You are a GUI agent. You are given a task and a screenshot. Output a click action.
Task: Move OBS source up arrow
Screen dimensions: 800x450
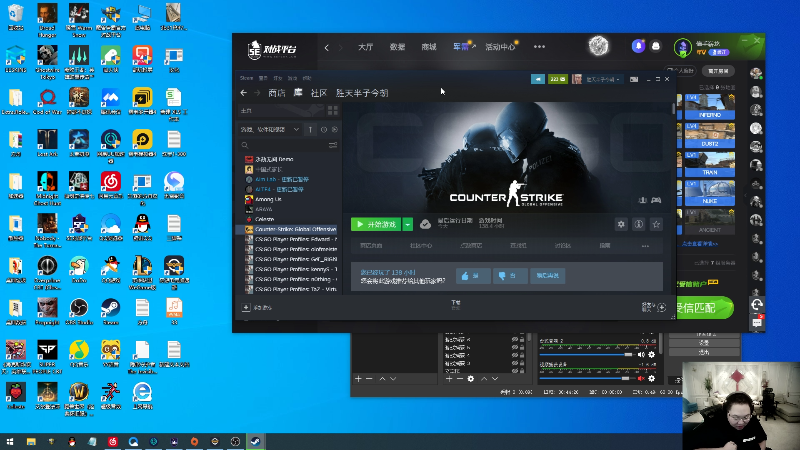click(x=484, y=379)
